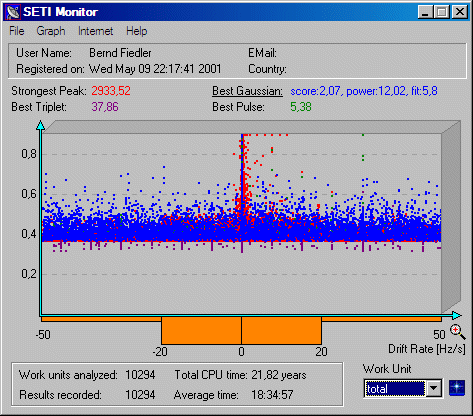The height and width of the screenshot is (416, 473).
Task: Click the Strongest Peak value 2933,52
Action: (111, 91)
